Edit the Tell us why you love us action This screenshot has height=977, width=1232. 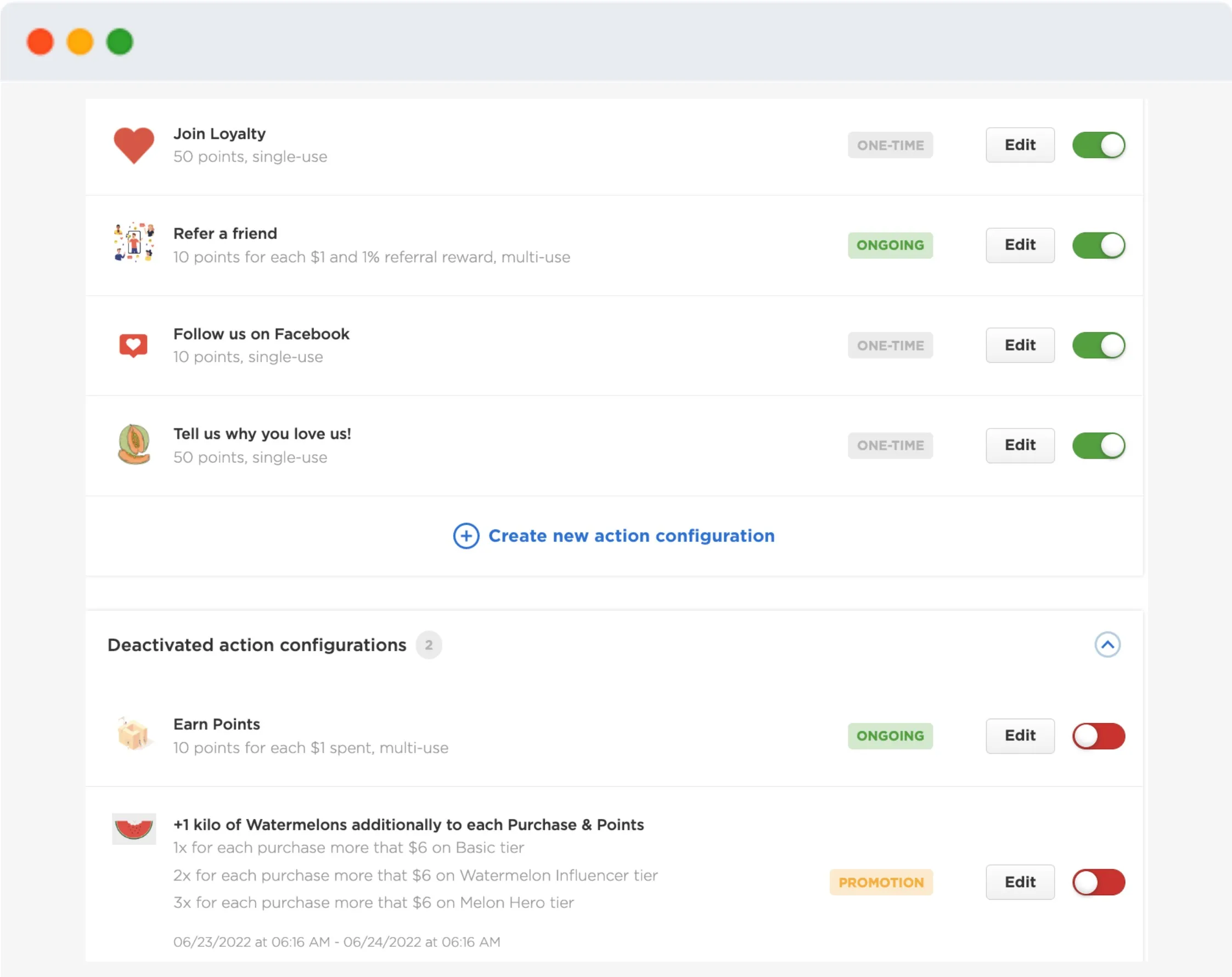[1020, 445]
